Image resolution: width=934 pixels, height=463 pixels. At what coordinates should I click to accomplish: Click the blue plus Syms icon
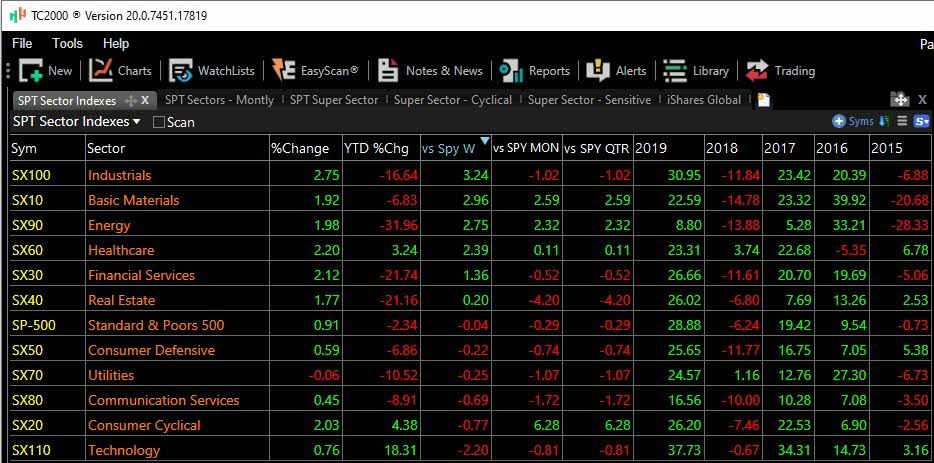839,122
